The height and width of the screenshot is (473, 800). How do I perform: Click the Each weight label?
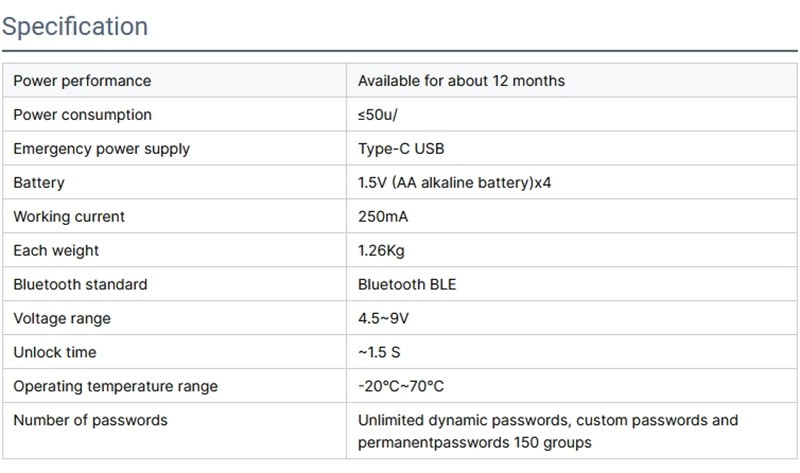tap(56, 251)
